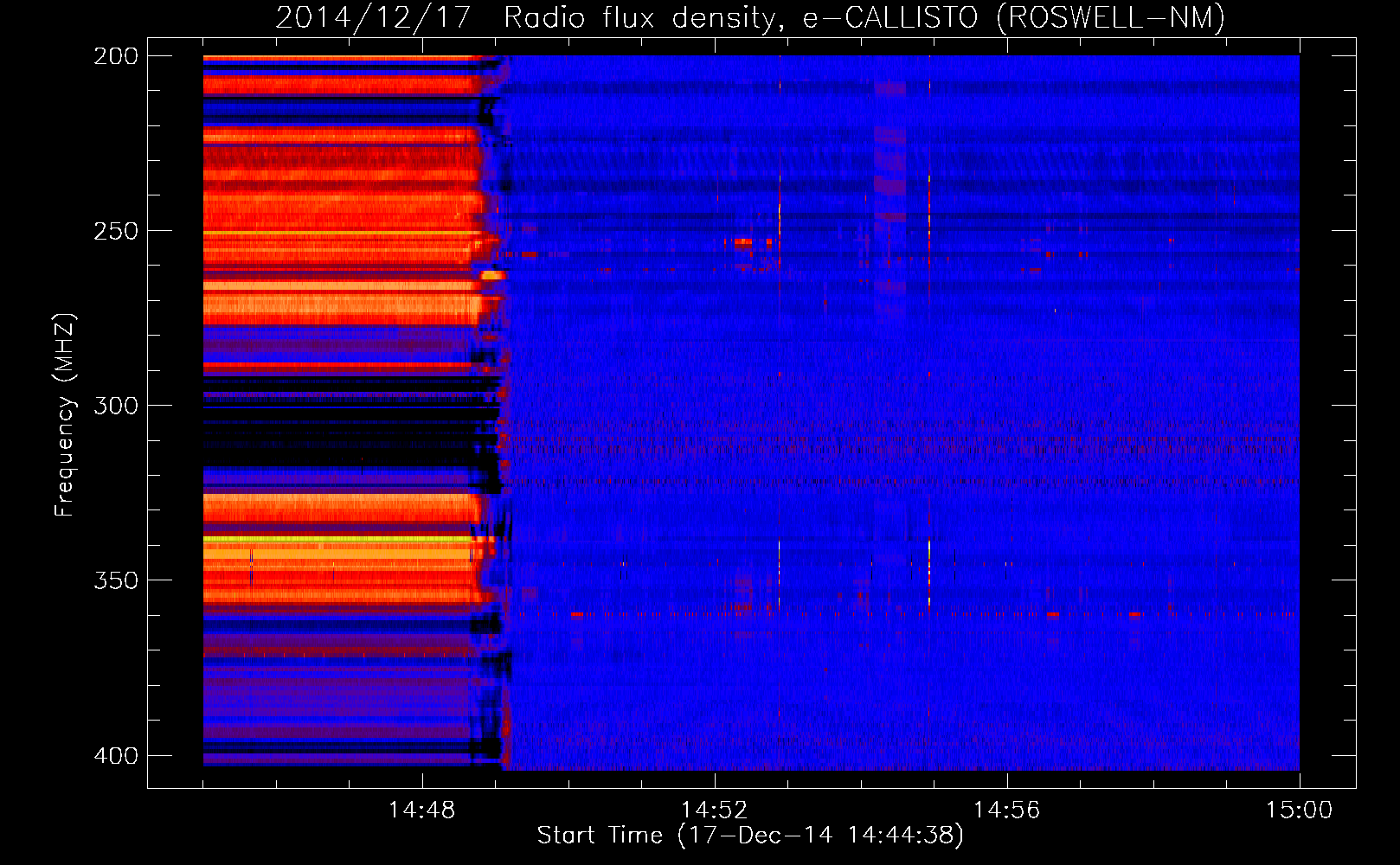Click the 14:56 time tick label
The image size is (1400, 865).
1006,811
